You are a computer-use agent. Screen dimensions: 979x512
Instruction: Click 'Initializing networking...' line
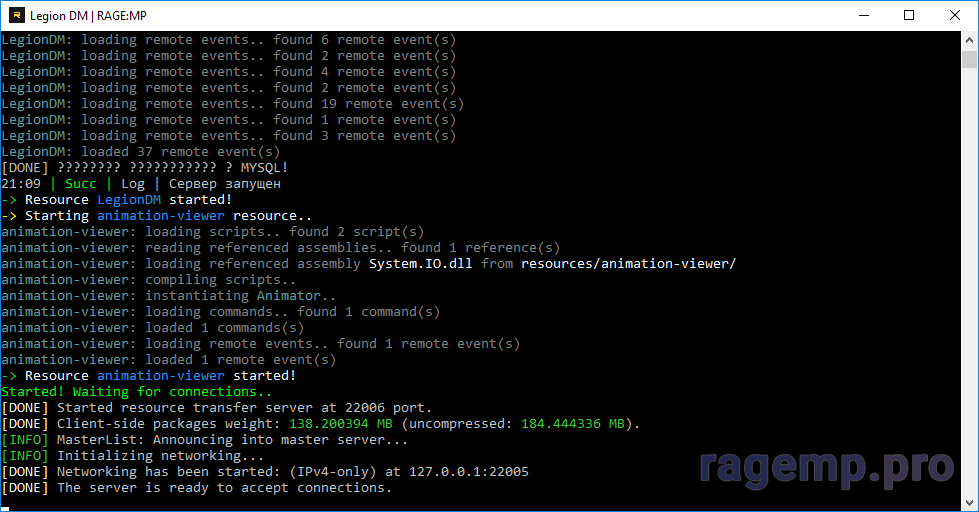point(132,455)
